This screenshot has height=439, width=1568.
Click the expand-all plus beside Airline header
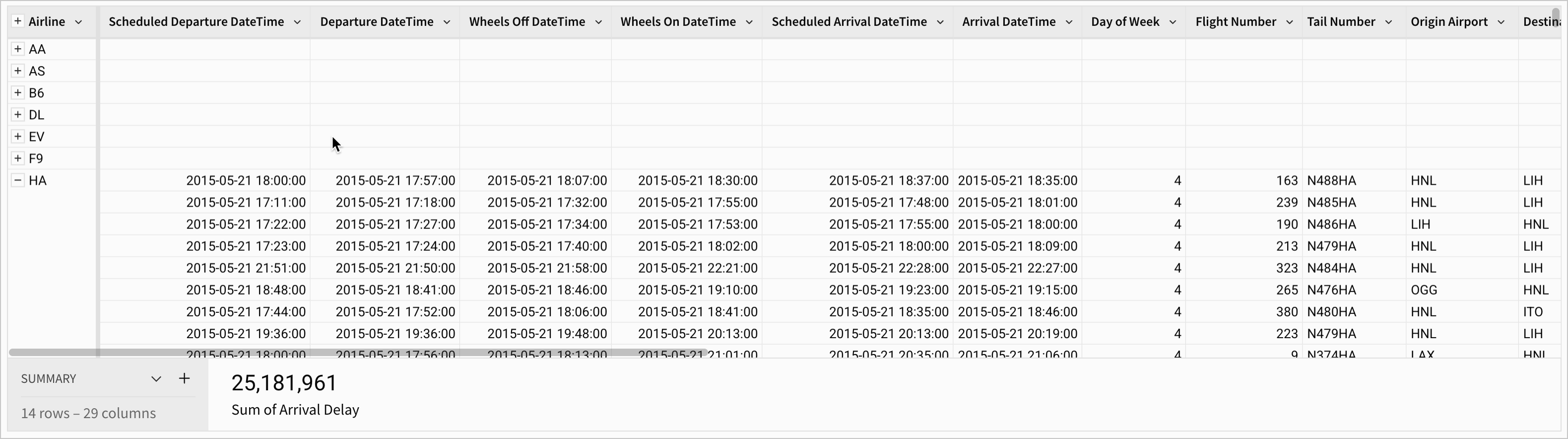pyautogui.click(x=18, y=21)
